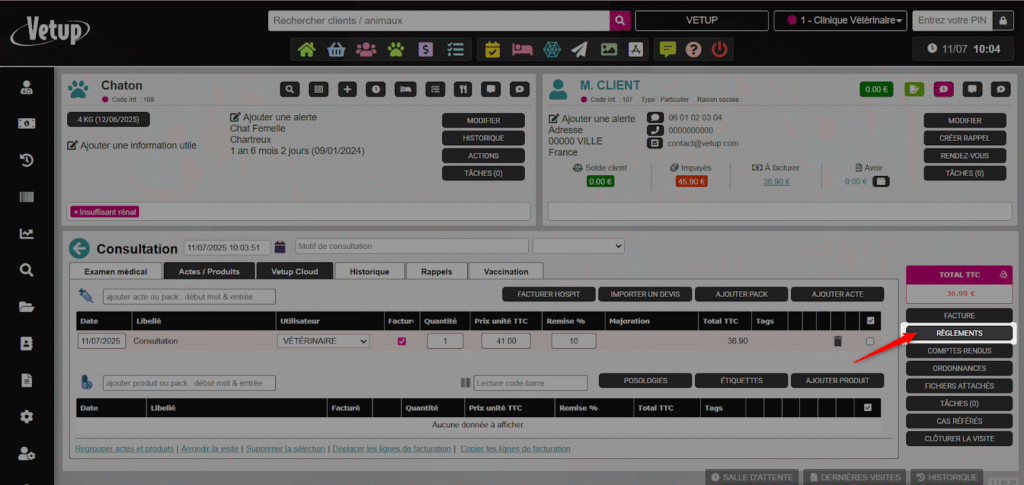Open the Actes / Produits tab
Image resolution: width=1024 pixels, height=485 pixels.
pyautogui.click(x=208, y=271)
